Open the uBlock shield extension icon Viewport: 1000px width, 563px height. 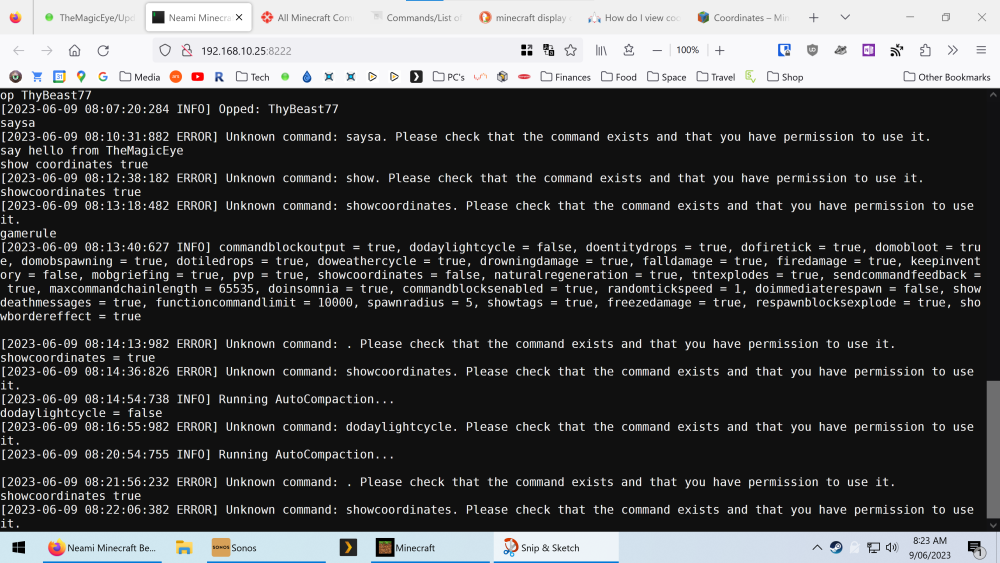pos(812,50)
